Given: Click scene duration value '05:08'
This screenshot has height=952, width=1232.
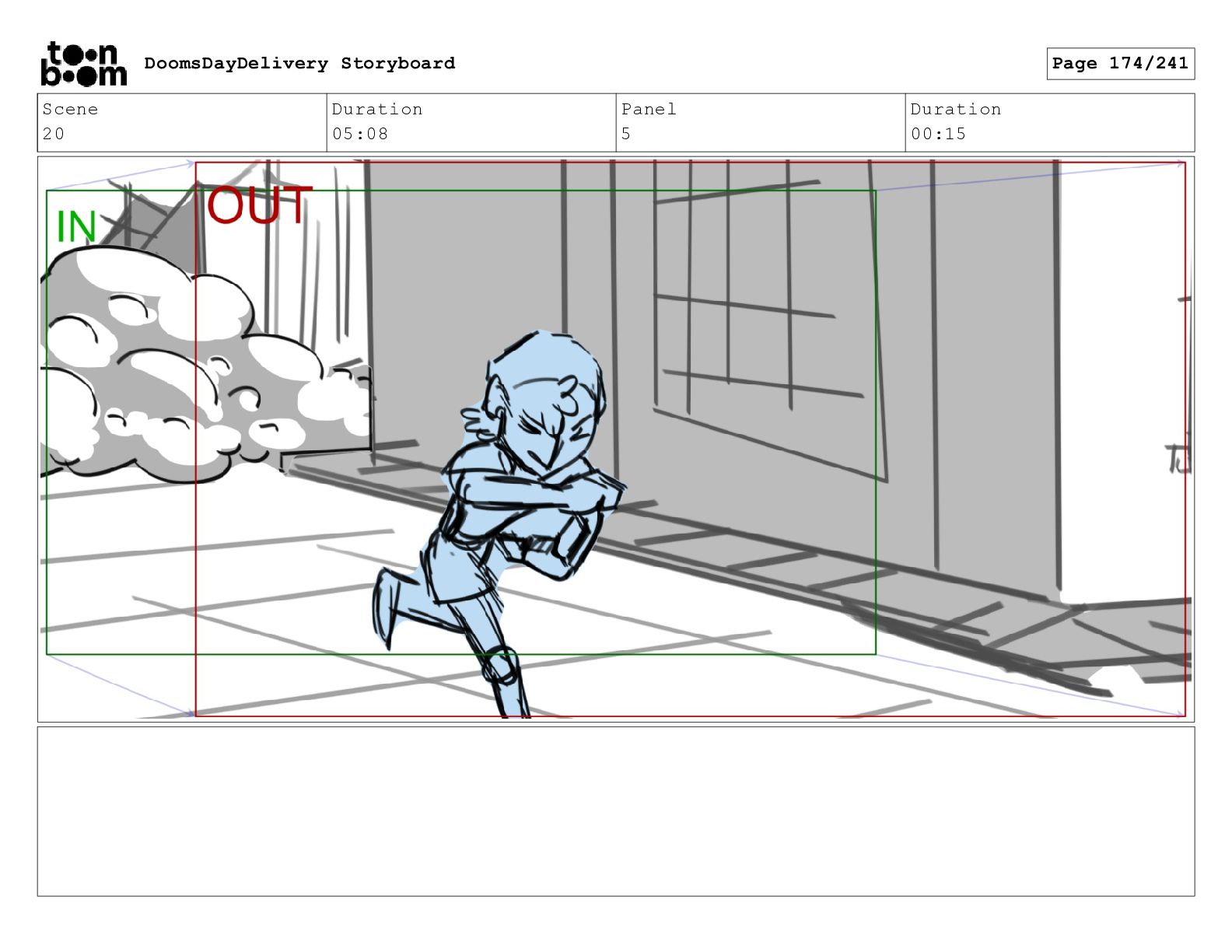Looking at the screenshot, I should click(x=360, y=134).
